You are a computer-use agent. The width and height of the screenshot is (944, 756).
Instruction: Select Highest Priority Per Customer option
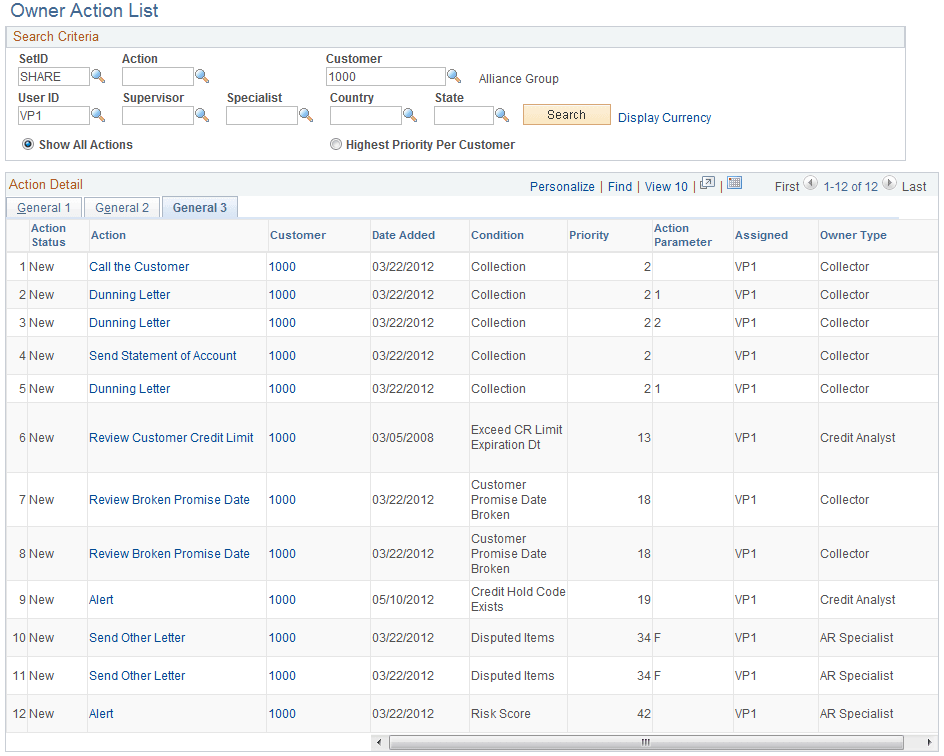click(x=336, y=144)
